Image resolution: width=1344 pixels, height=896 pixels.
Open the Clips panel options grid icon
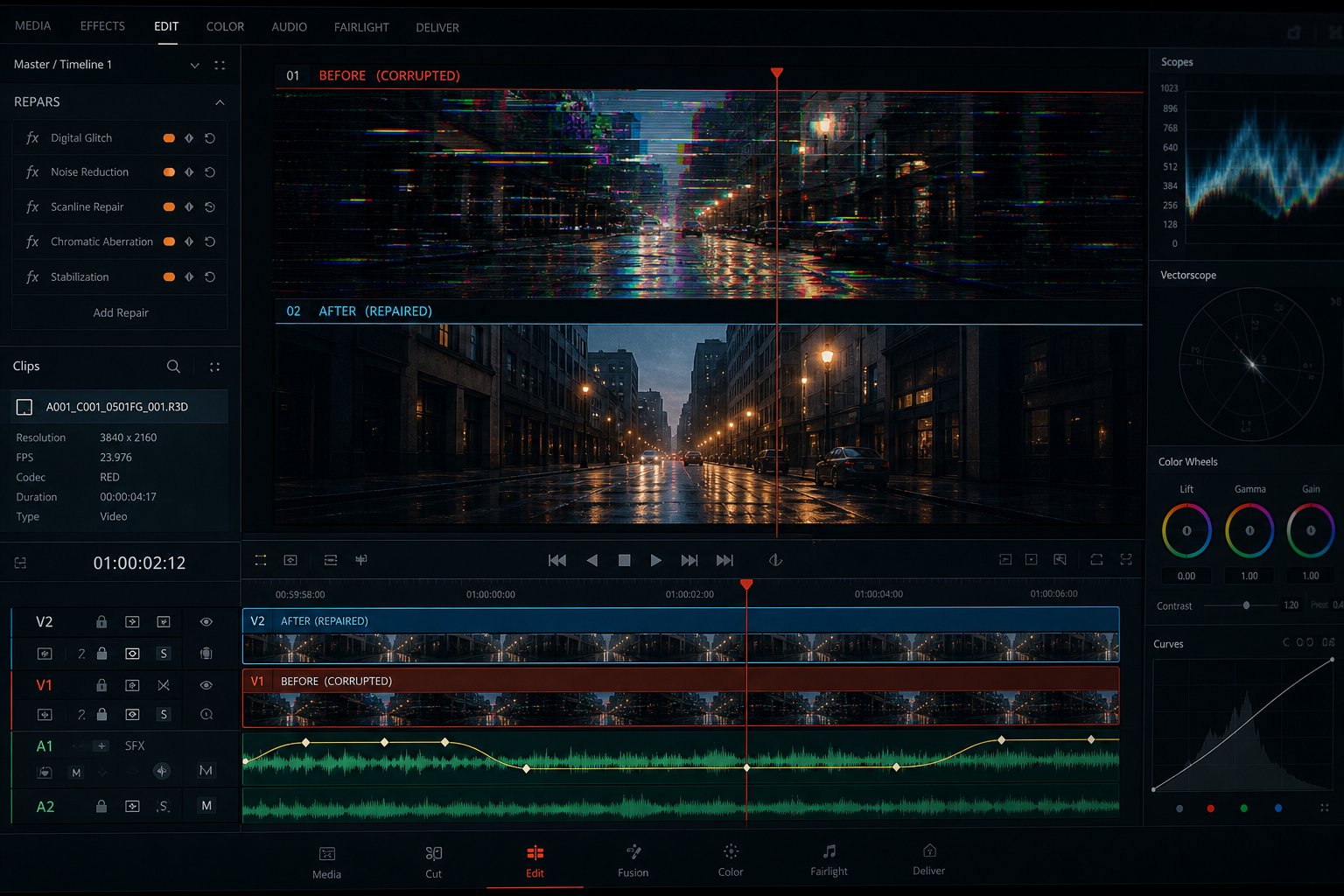click(214, 367)
